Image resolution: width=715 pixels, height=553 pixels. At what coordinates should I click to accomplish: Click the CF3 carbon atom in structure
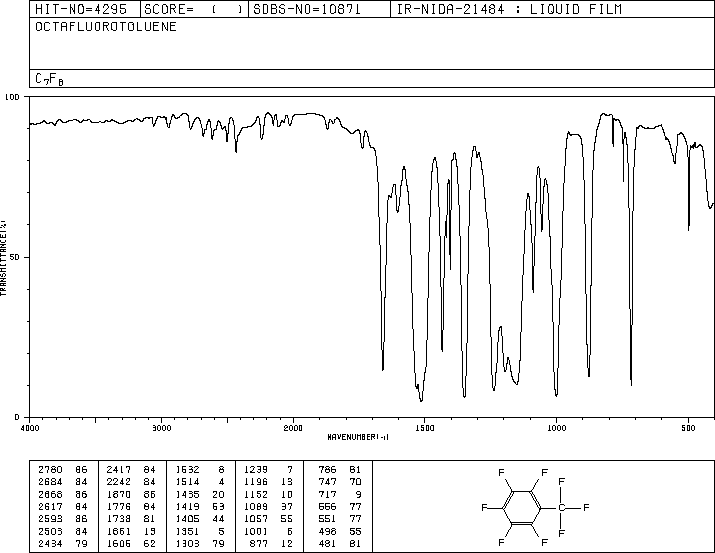click(561, 507)
